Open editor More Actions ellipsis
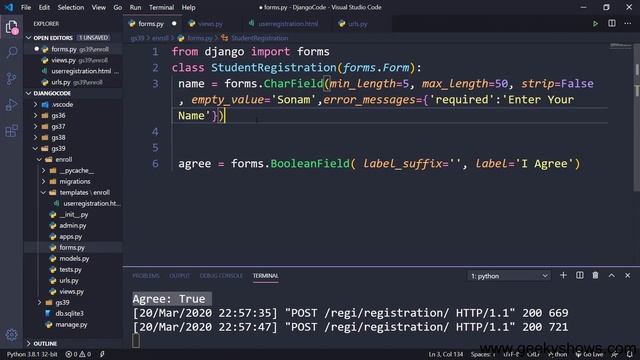 (x=627, y=23)
